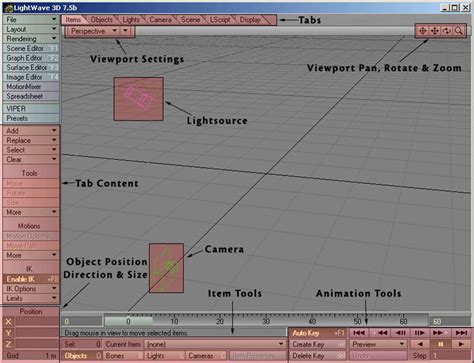Click the viewport Zoom magnifier icon
This screenshot has width=474, height=363.
[x=459, y=31]
